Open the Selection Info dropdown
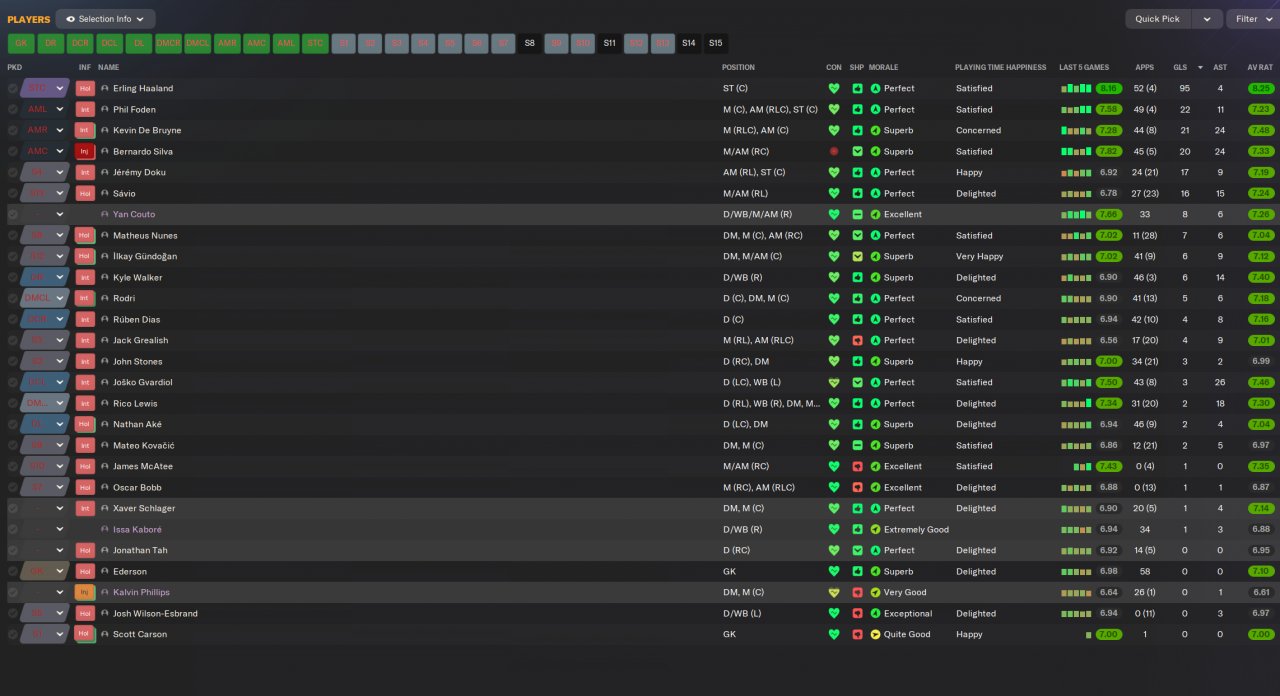The image size is (1280, 696). coord(106,19)
